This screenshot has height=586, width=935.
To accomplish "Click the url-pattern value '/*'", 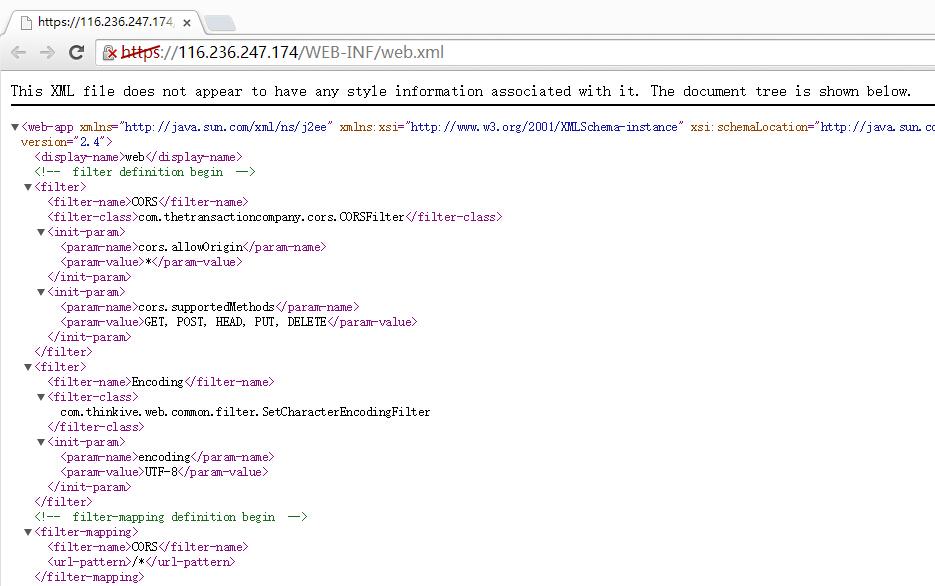I will tap(138, 562).
